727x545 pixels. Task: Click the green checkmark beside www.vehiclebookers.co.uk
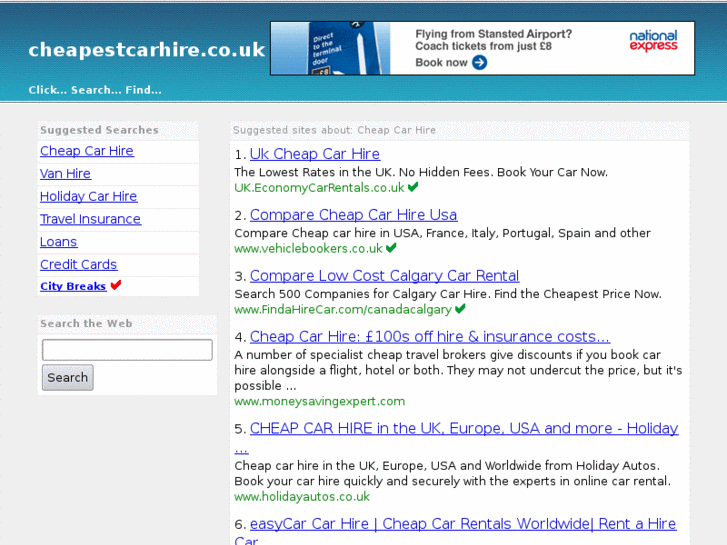[391, 248]
